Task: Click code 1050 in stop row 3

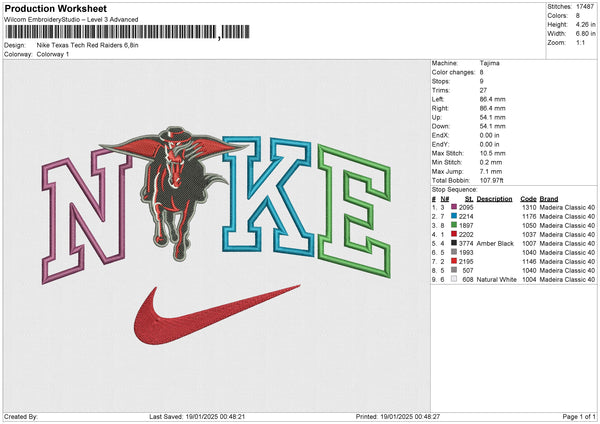Action: (x=529, y=225)
